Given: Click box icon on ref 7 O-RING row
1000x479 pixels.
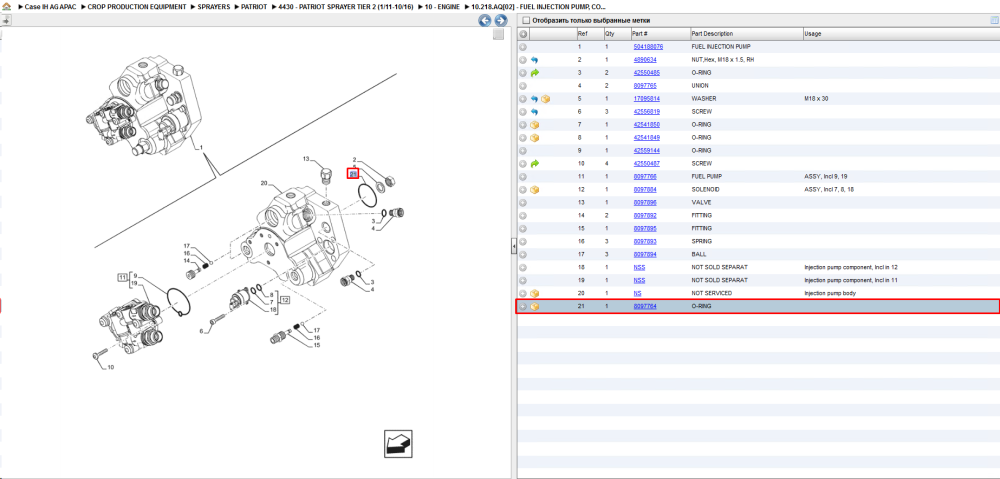Looking at the screenshot, I should [534, 124].
